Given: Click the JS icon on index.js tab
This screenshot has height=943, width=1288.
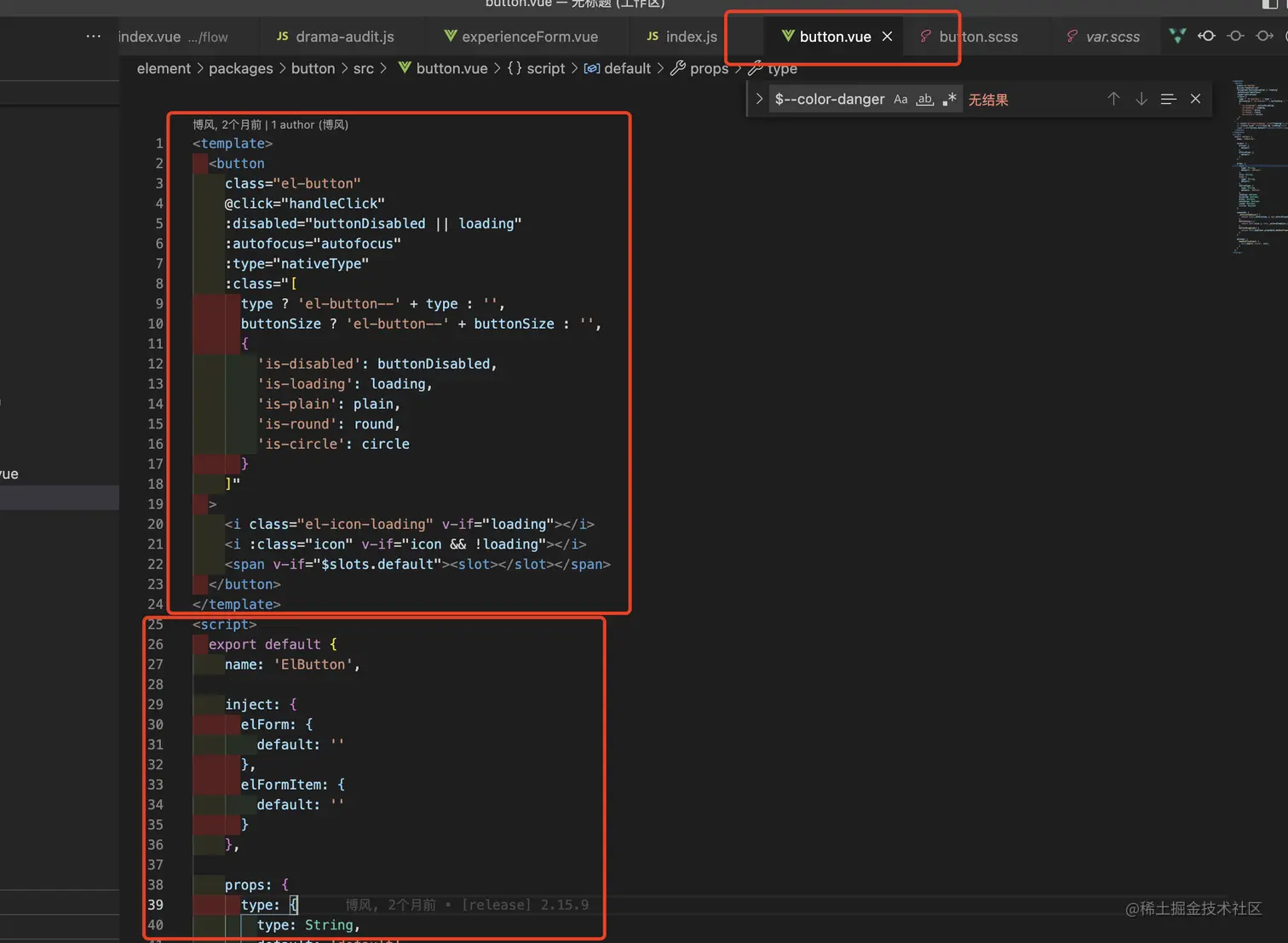Looking at the screenshot, I should pos(653,36).
